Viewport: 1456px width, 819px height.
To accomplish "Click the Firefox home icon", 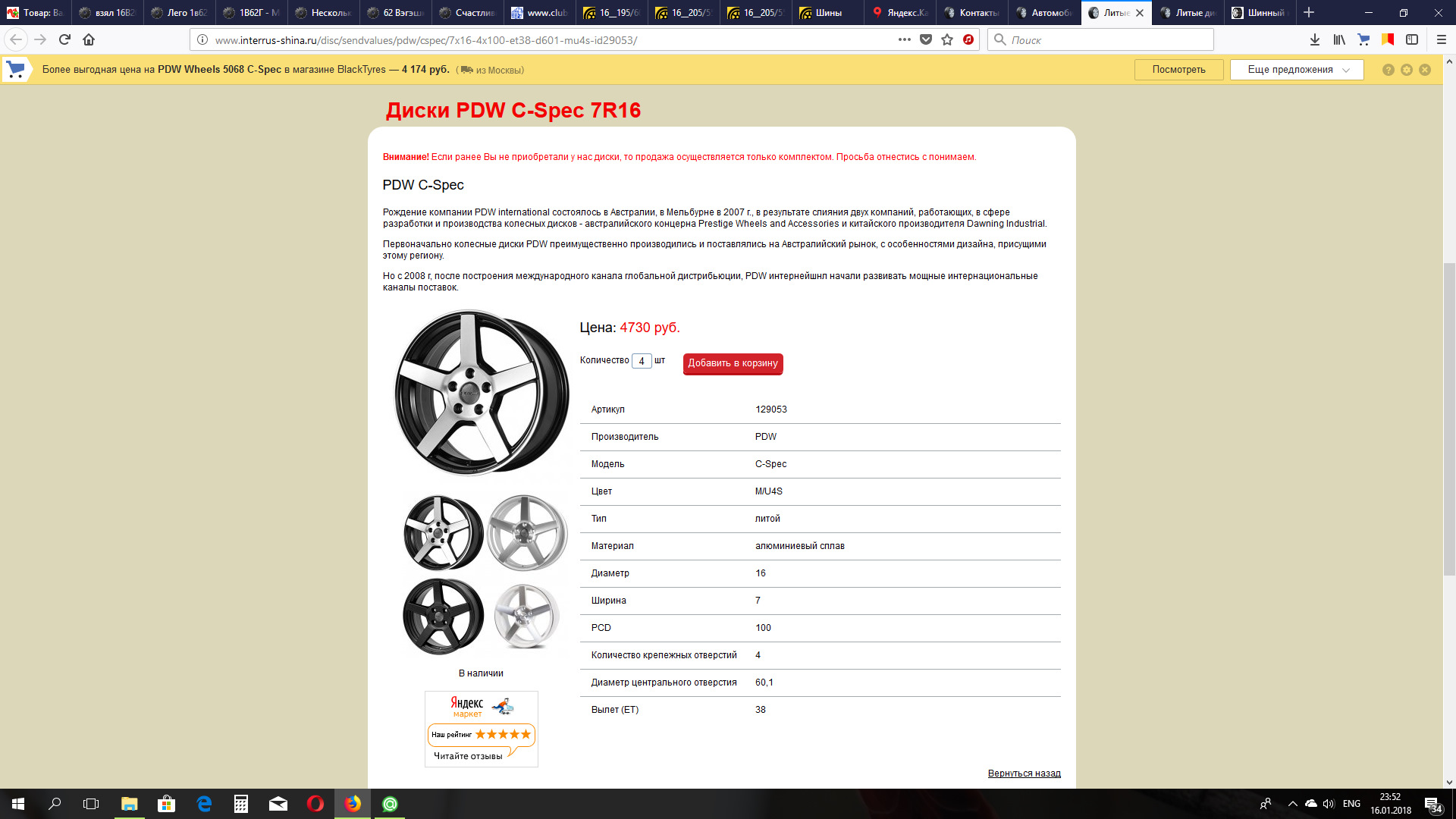I will pyautogui.click(x=89, y=39).
